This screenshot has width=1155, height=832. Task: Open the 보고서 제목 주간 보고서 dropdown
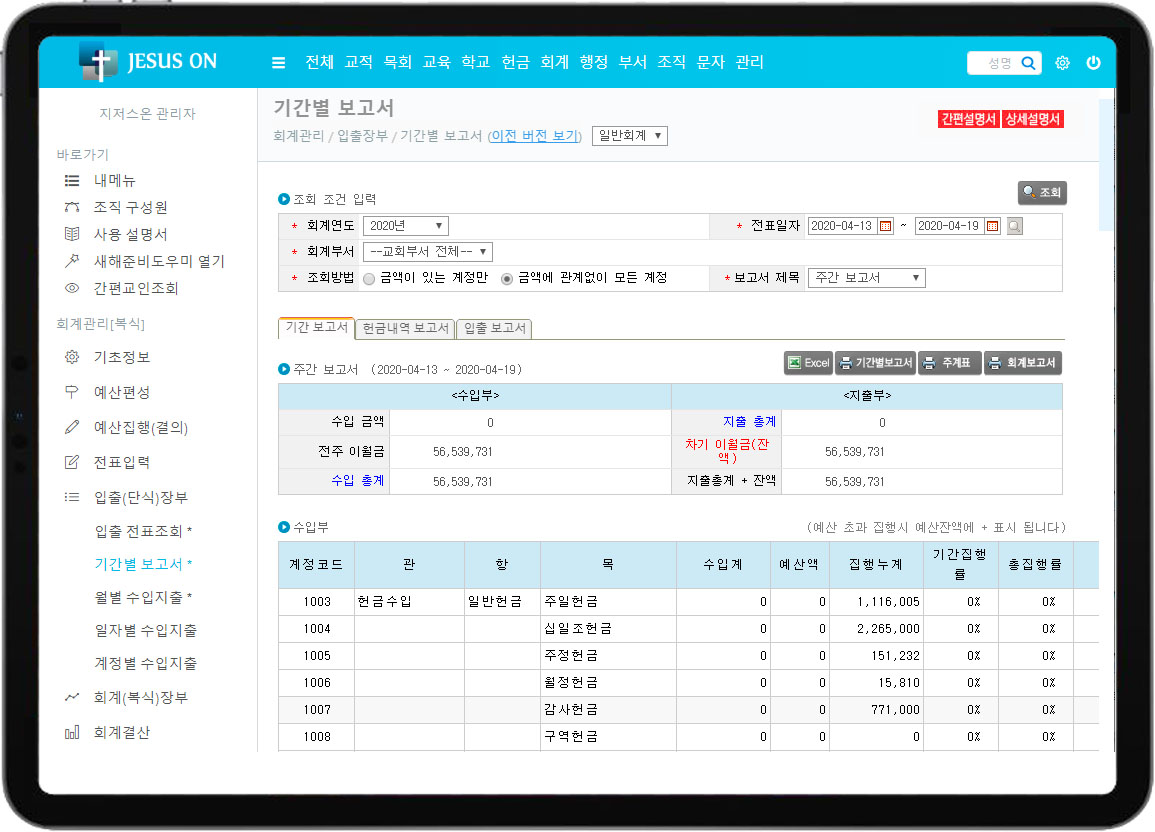tap(866, 278)
